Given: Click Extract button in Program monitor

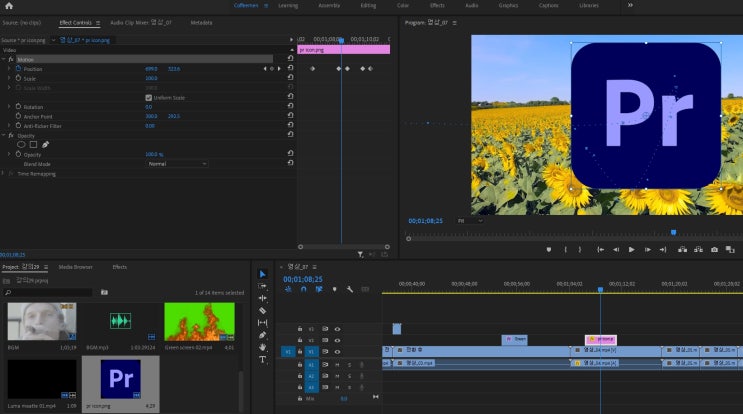Looking at the screenshot, I should [x=698, y=250].
